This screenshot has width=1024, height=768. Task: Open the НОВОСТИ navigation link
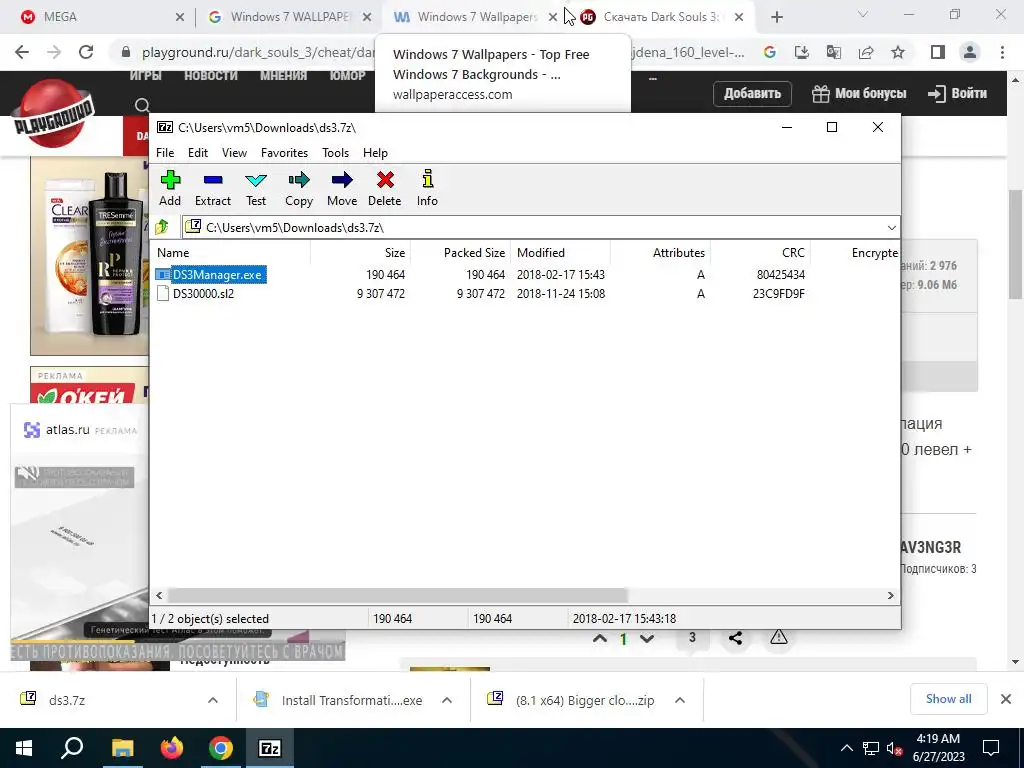point(210,76)
